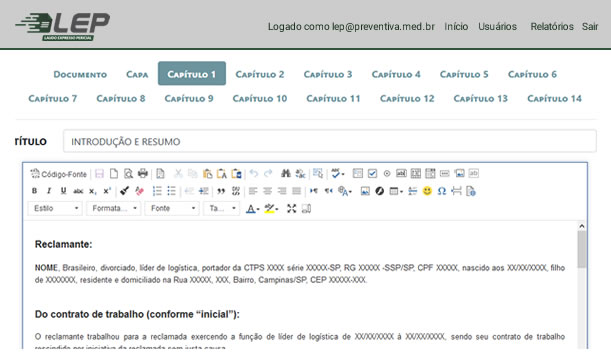Switch to the Documento tab
The image size is (611, 364).
tap(80, 74)
